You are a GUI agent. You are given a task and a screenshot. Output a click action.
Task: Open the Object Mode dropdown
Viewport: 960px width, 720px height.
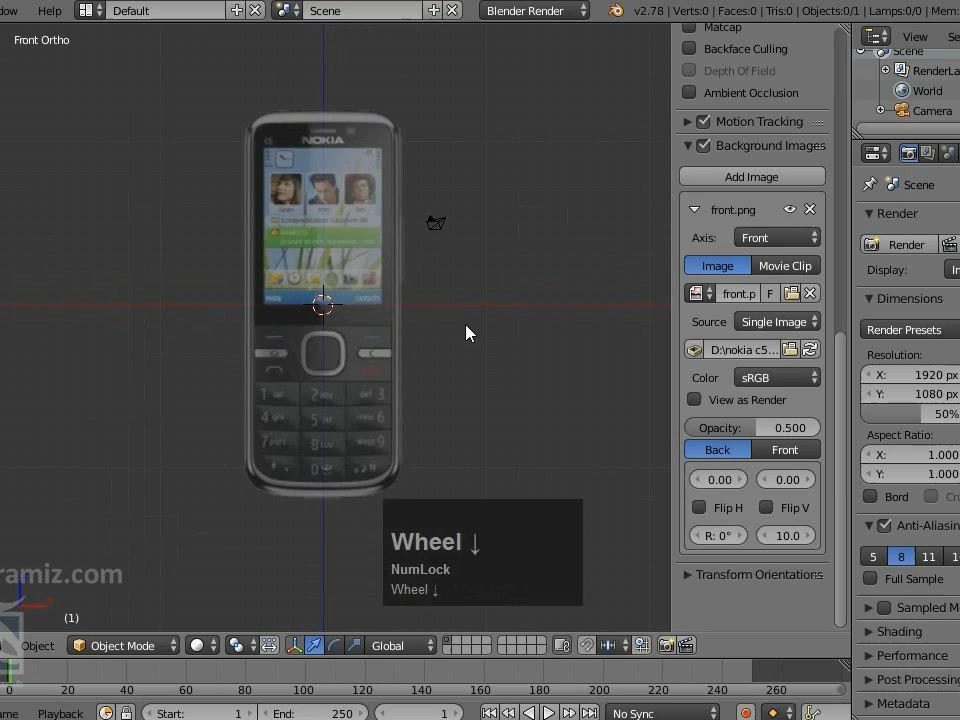pyautogui.click(x=124, y=645)
